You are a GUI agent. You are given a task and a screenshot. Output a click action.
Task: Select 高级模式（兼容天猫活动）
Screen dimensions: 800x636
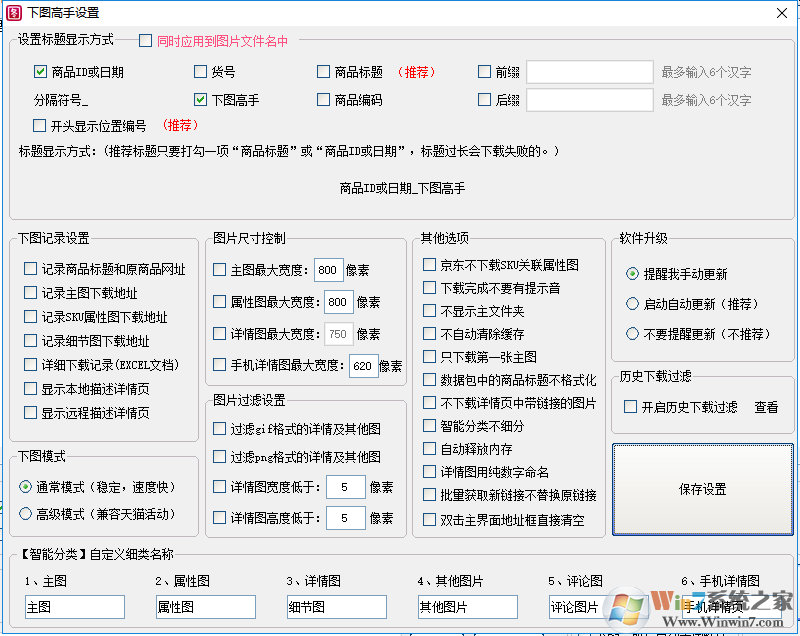point(26,514)
